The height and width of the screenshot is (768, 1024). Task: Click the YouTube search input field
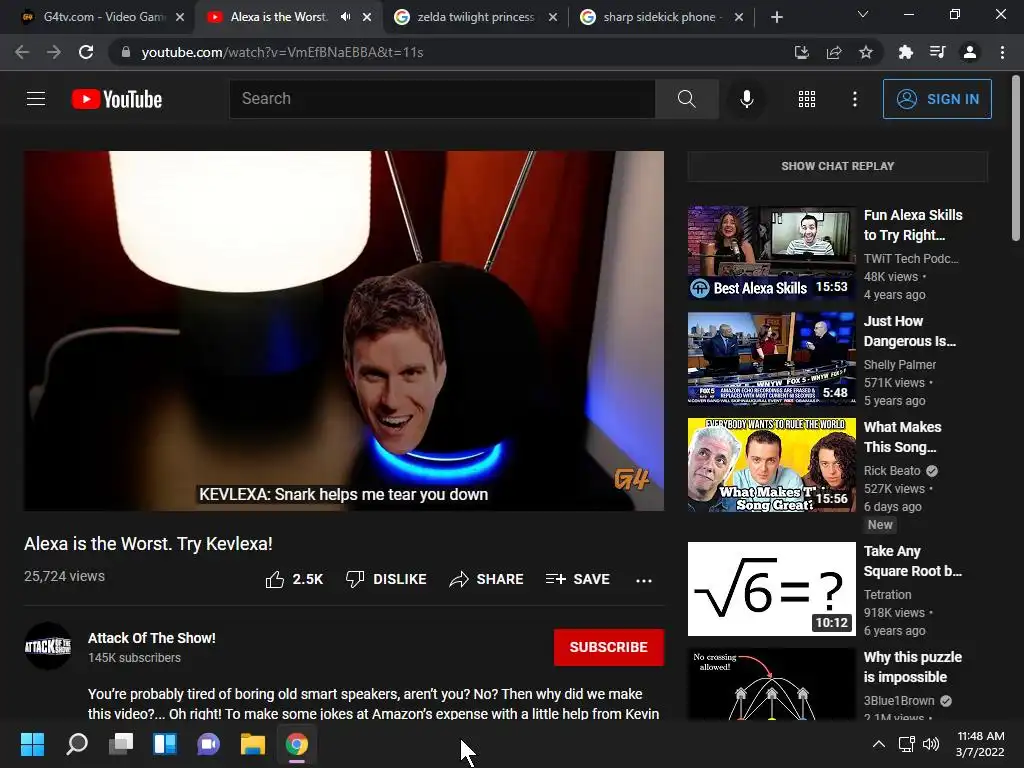coord(442,99)
